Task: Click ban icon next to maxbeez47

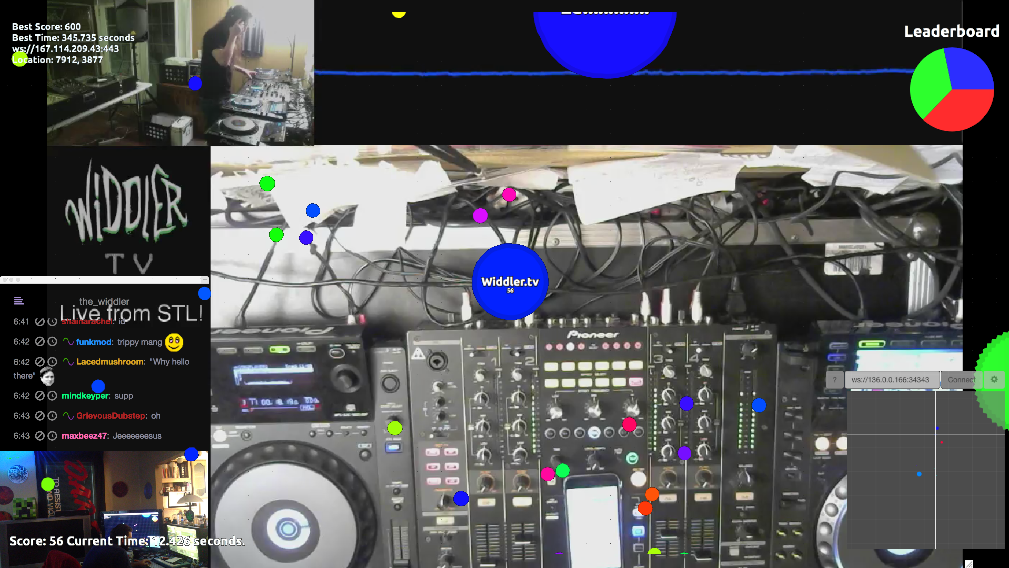Action: click(40, 435)
